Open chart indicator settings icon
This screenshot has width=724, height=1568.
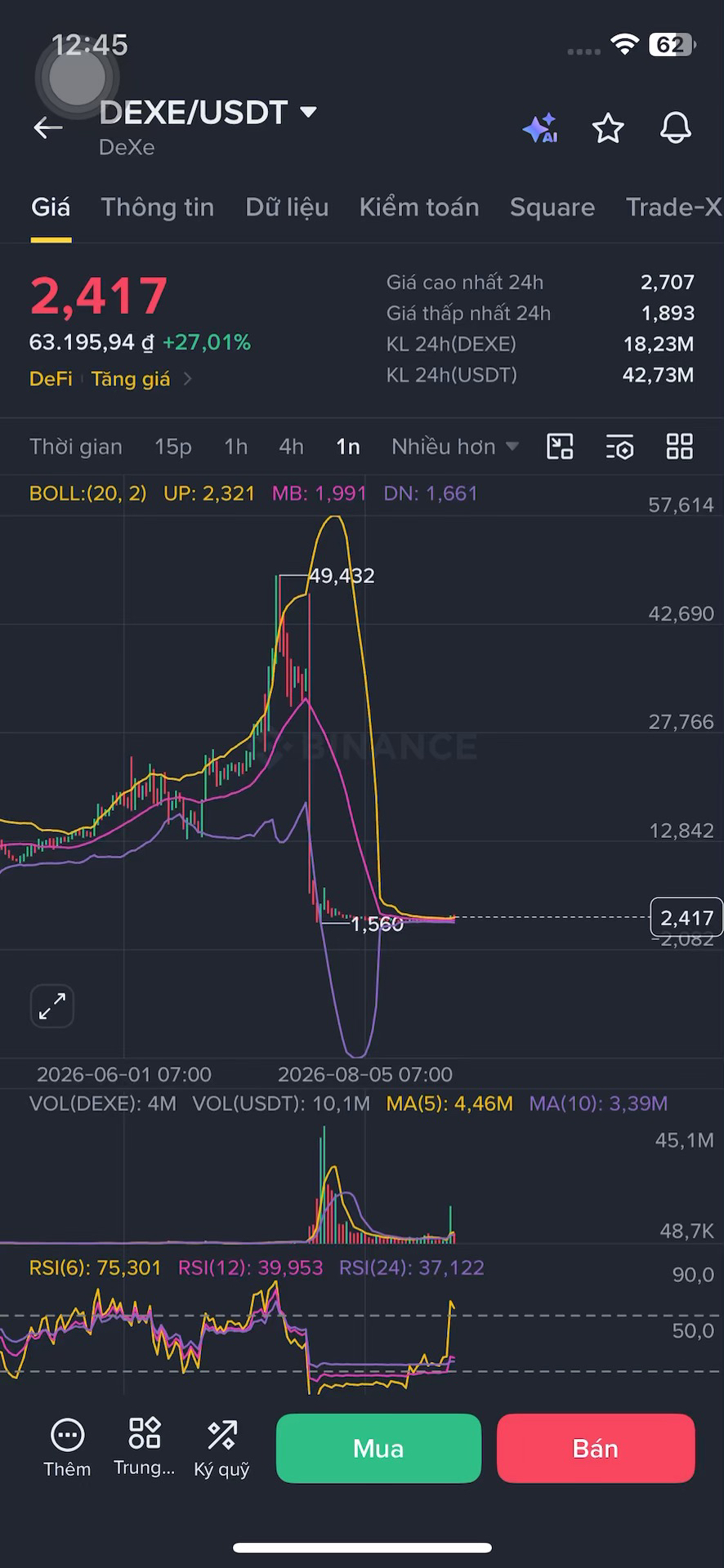pos(620,447)
